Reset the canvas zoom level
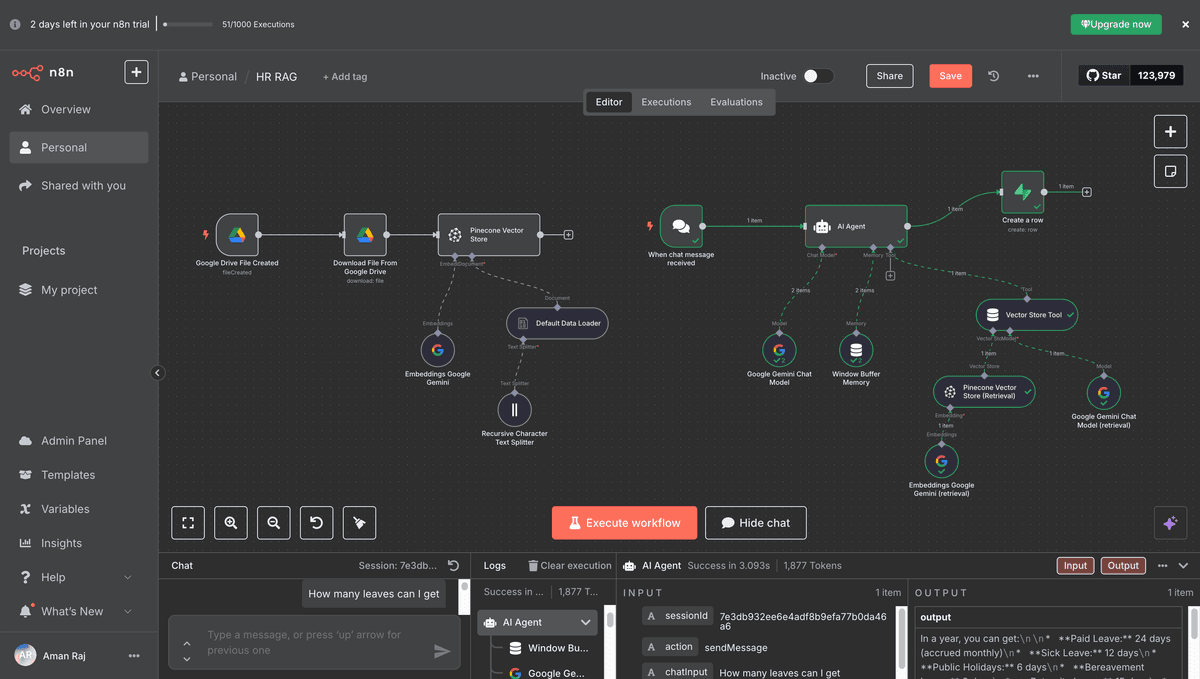Viewport: 1200px width, 679px height. point(317,523)
